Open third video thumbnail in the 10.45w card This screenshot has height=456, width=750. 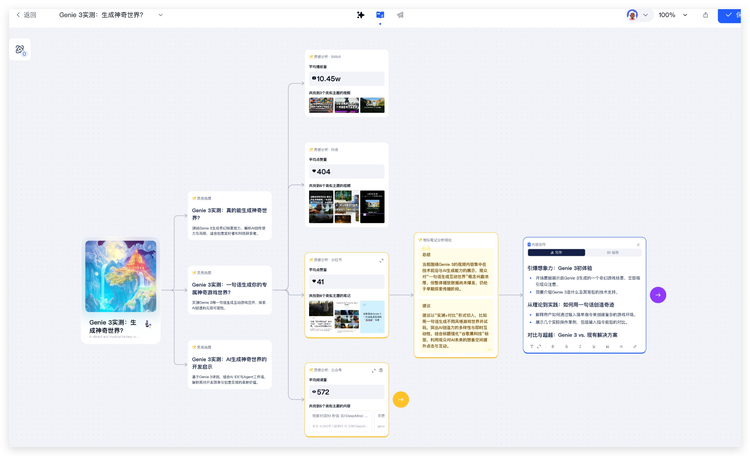pyautogui.click(x=372, y=105)
